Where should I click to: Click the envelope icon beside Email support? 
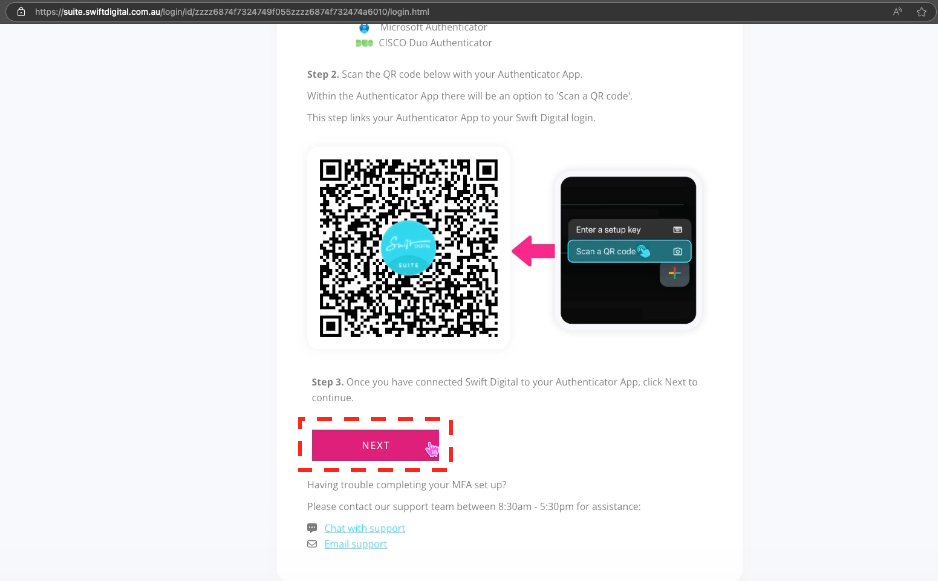[312, 544]
